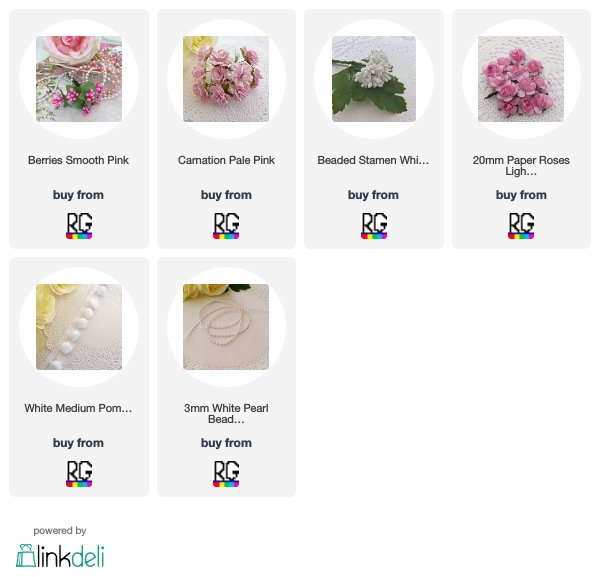600x577 pixels.
Task: Select the Carnation Pale Pink title
Action: (x=226, y=160)
